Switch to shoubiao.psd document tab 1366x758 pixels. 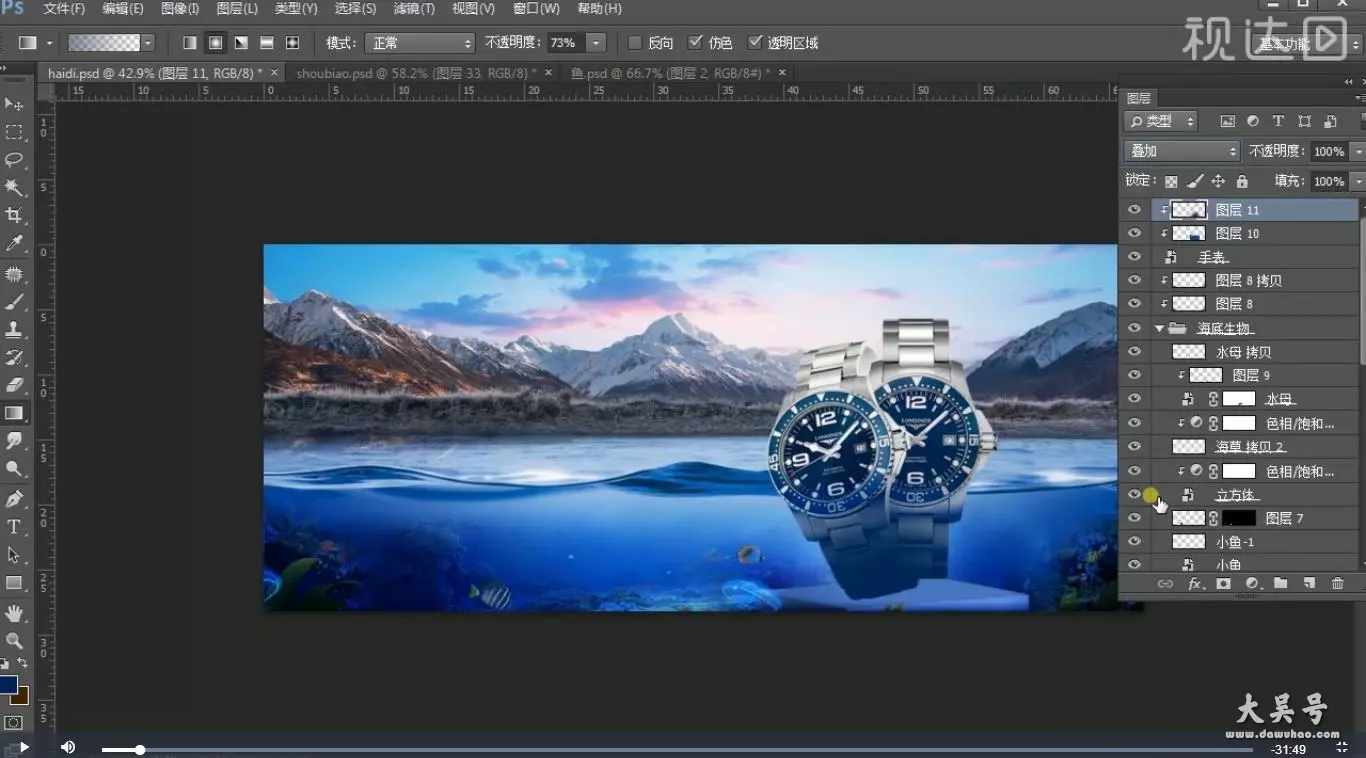pyautogui.click(x=417, y=73)
